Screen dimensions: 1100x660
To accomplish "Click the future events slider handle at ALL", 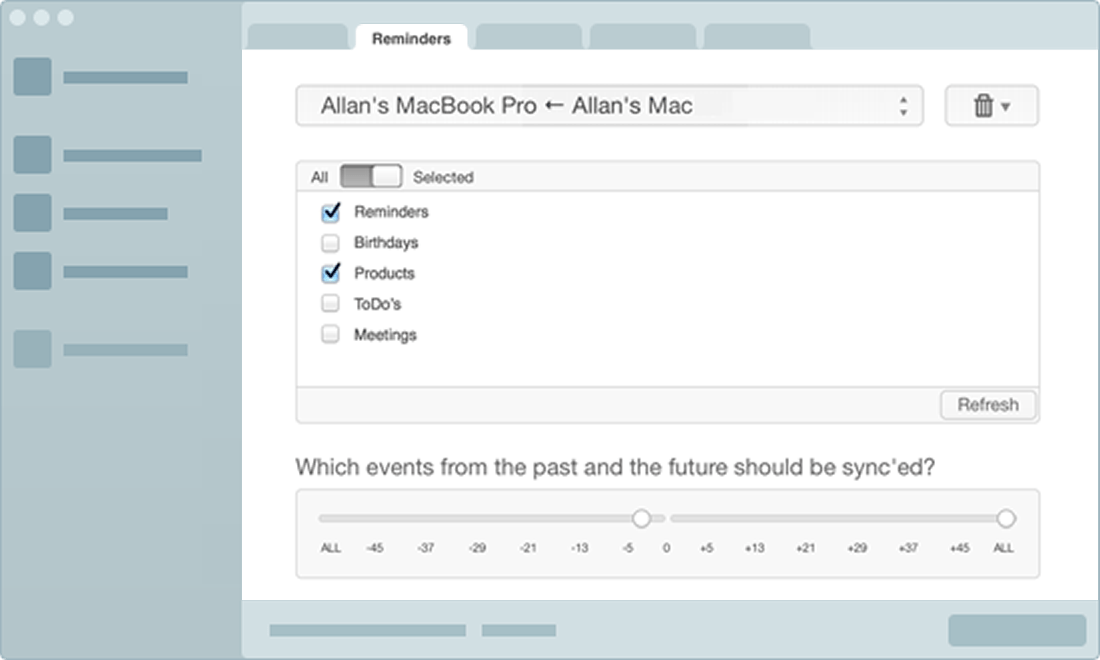I will 1006,518.
